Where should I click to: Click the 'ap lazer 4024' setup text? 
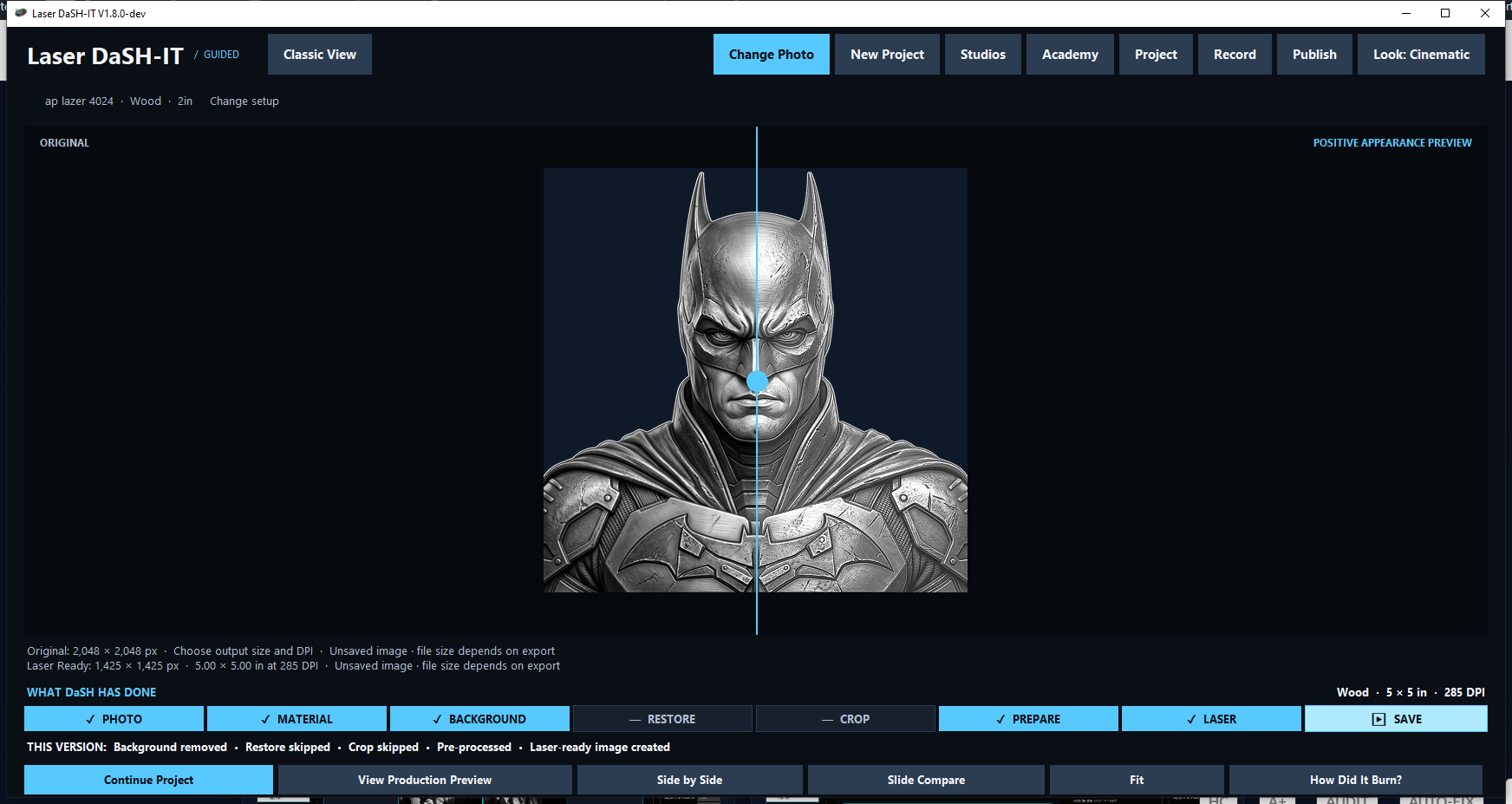79,101
